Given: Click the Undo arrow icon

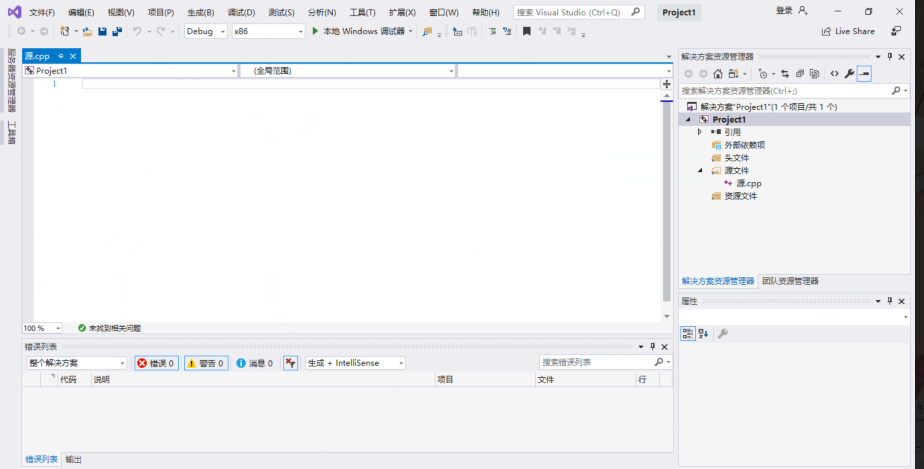Looking at the screenshot, I should pyautogui.click(x=137, y=31).
